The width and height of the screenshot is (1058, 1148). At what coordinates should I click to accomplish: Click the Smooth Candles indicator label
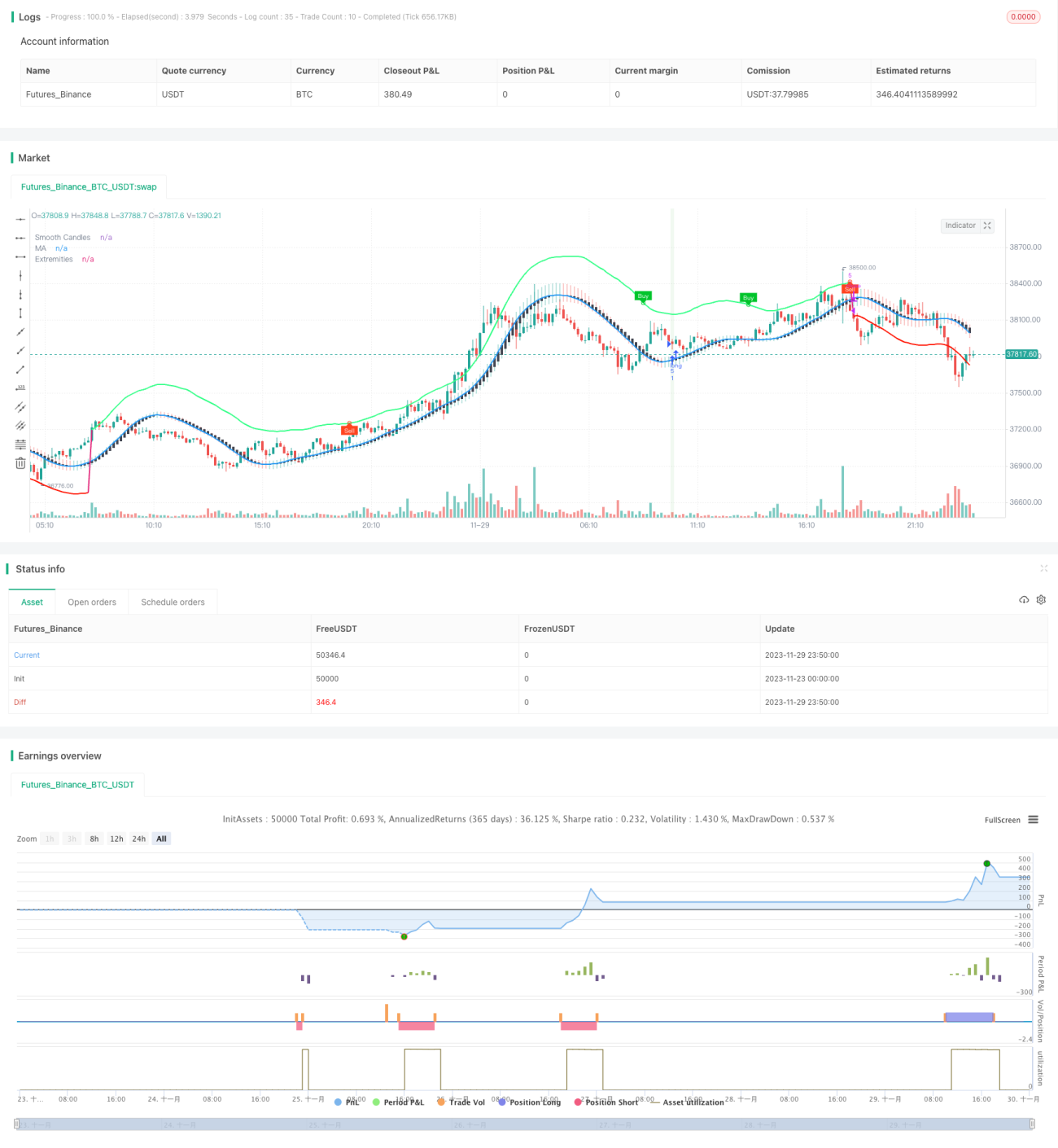[63, 238]
